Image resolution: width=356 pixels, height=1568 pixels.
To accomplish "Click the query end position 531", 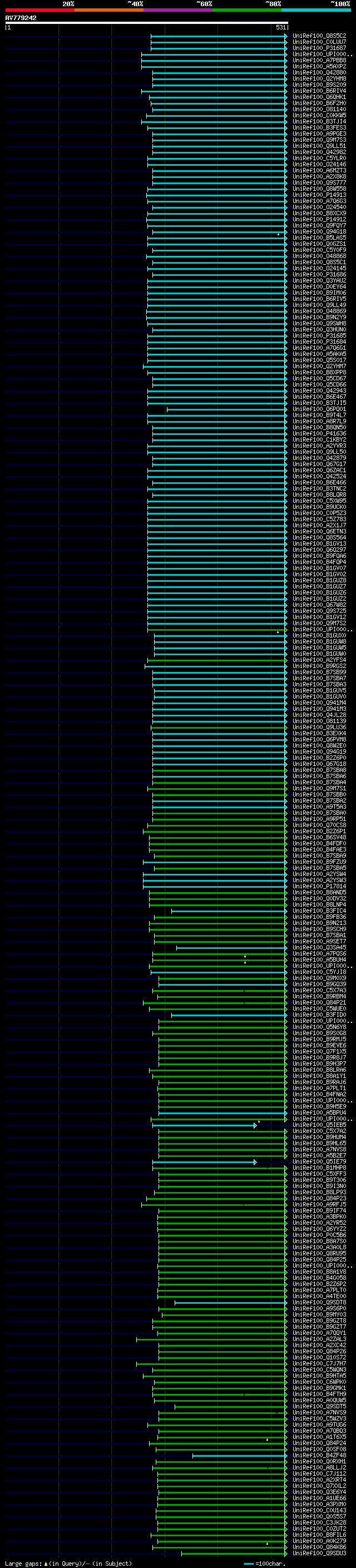I will point(280,27).
